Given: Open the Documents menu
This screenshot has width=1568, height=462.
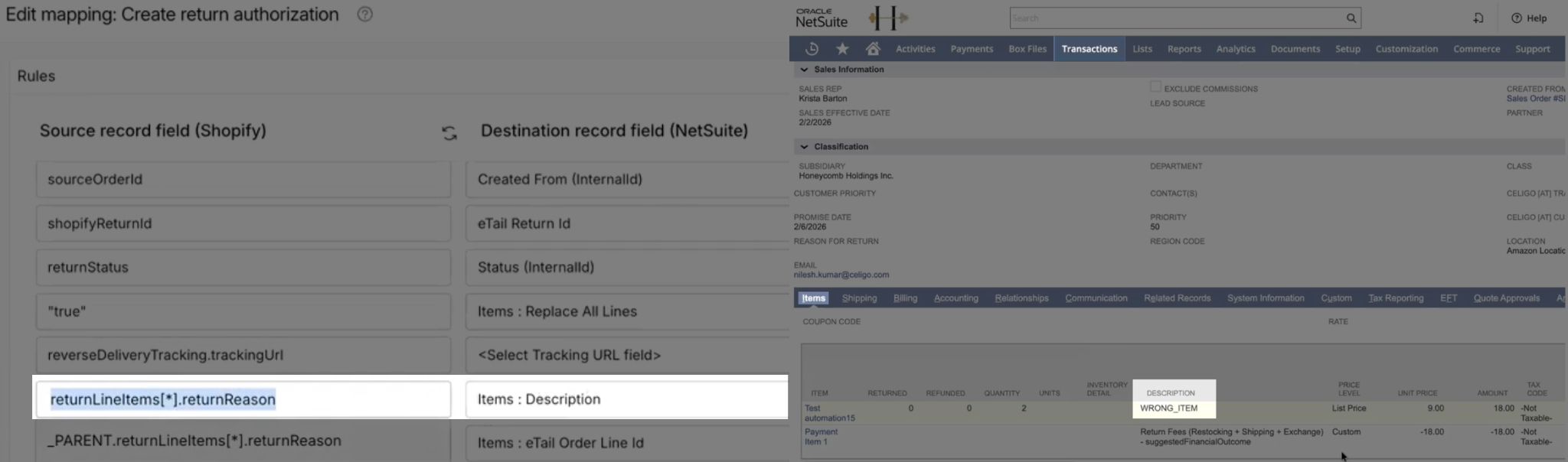Looking at the screenshot, I should [1295, 49].
